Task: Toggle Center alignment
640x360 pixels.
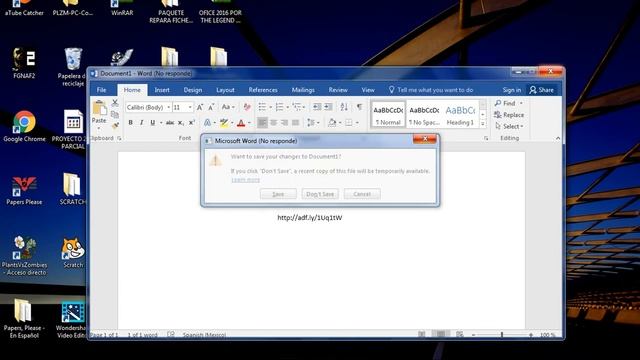Action: click(273, 122)
